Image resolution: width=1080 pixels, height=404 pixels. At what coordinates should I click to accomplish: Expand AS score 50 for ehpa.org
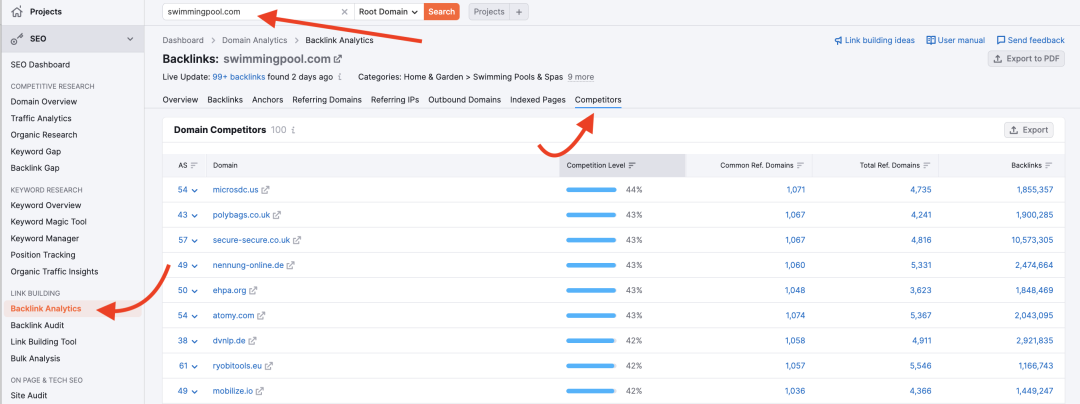coord(187,290)
